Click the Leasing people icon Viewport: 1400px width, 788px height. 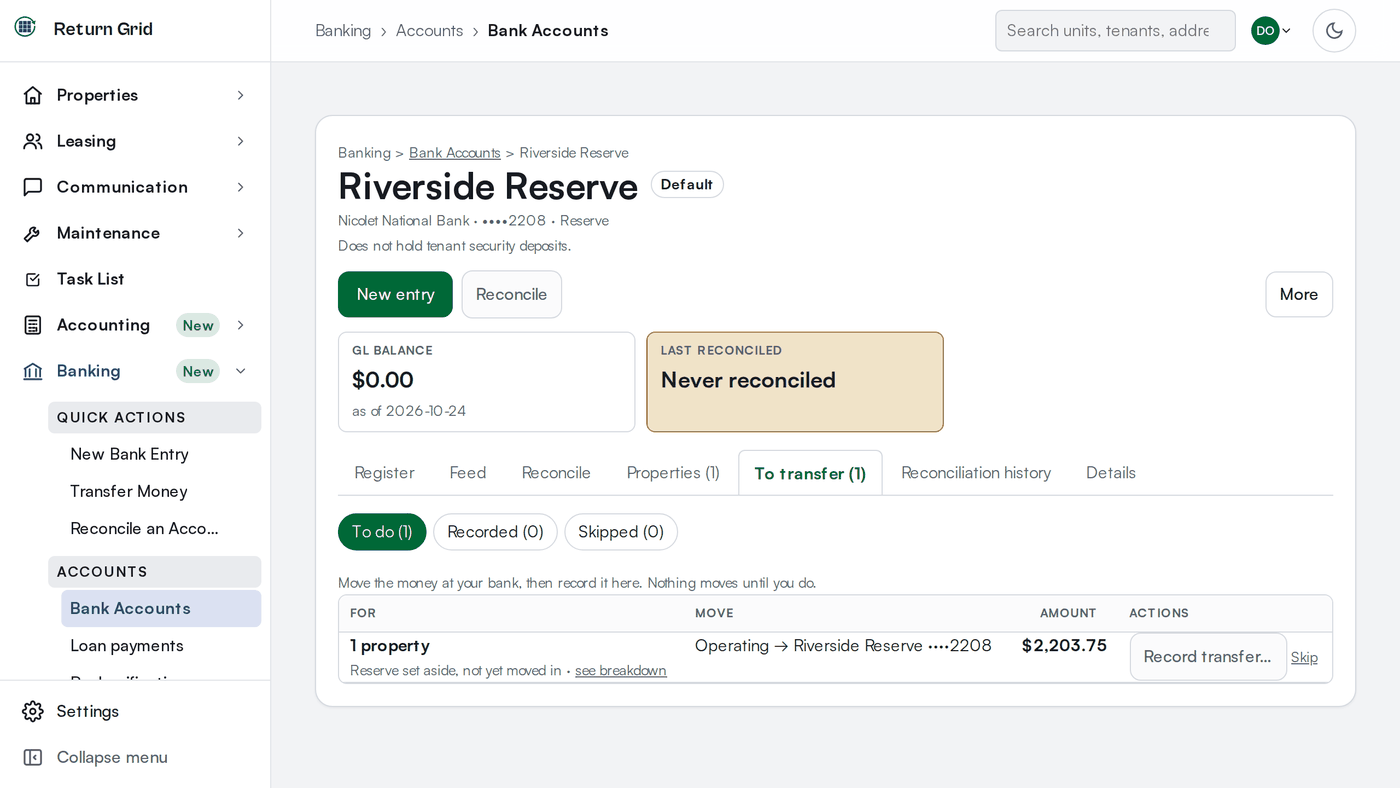33,141
